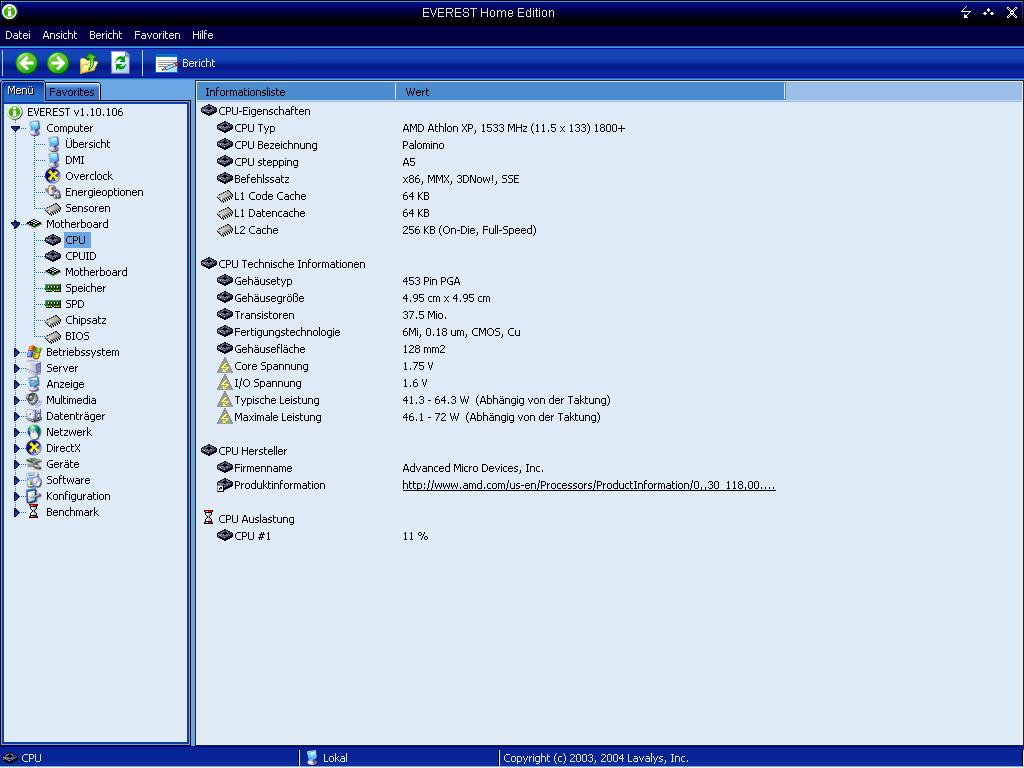Go back with the green left arrow
This screenshot has width=1024, height=768.
click(27, 63)
